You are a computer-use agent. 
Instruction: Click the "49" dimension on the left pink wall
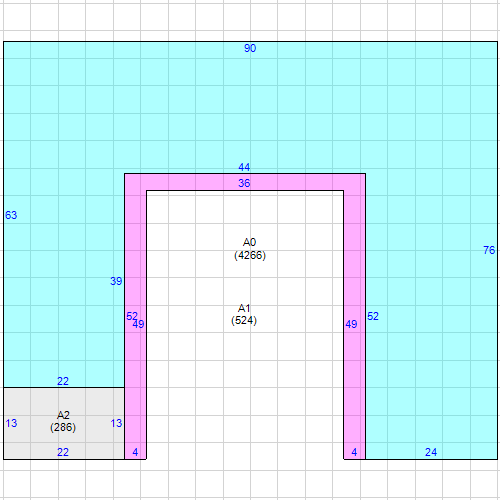coord(139,324)
